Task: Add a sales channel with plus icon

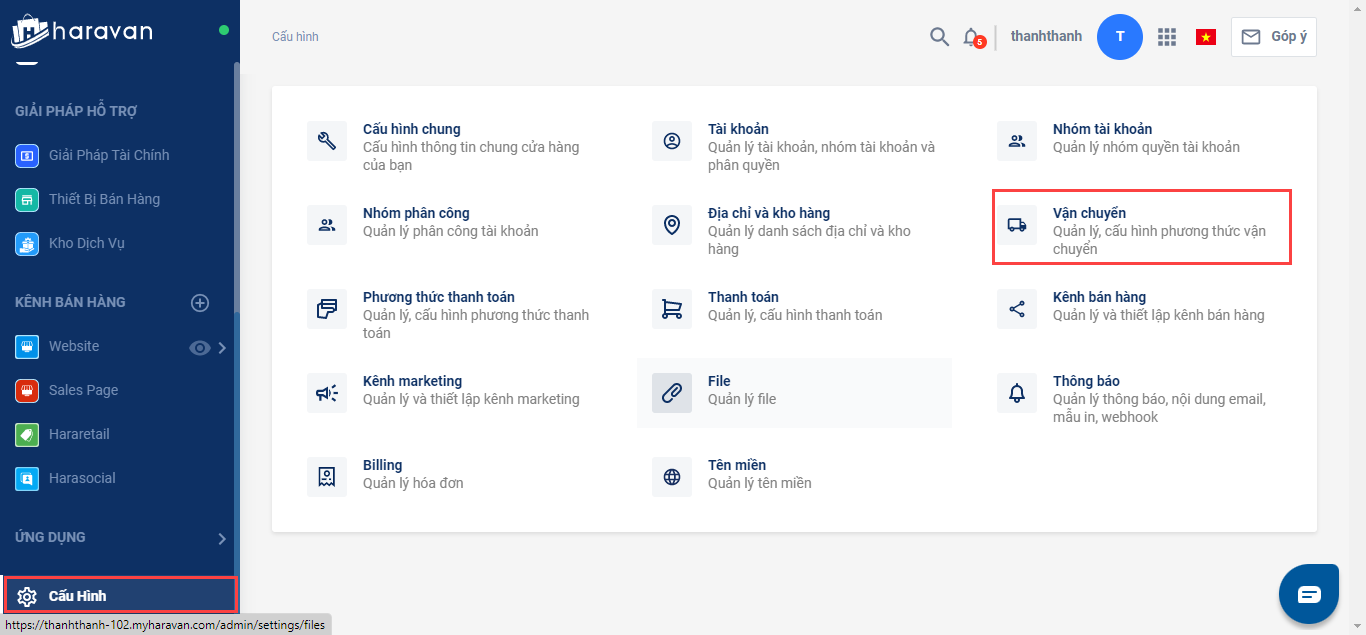Action: (200, 302)
